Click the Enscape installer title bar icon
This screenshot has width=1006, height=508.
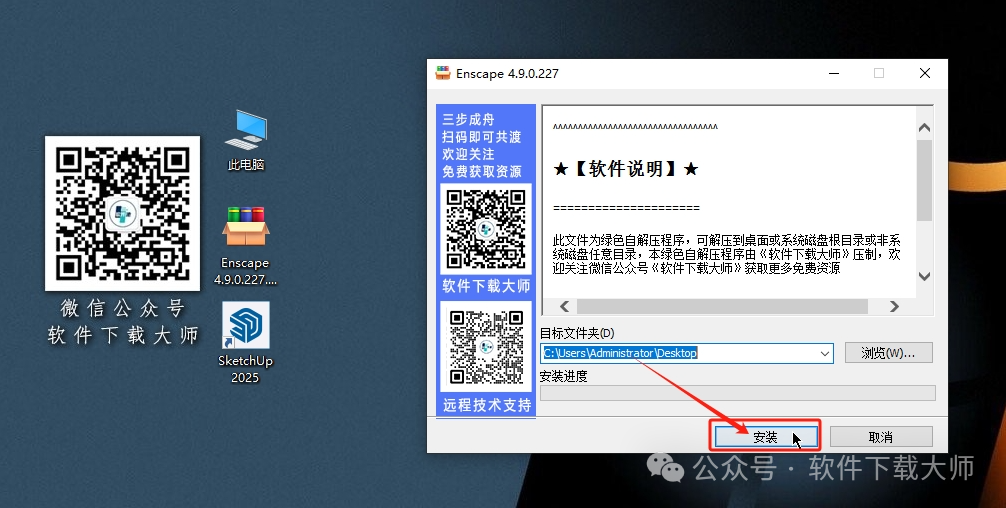[443, 73]
